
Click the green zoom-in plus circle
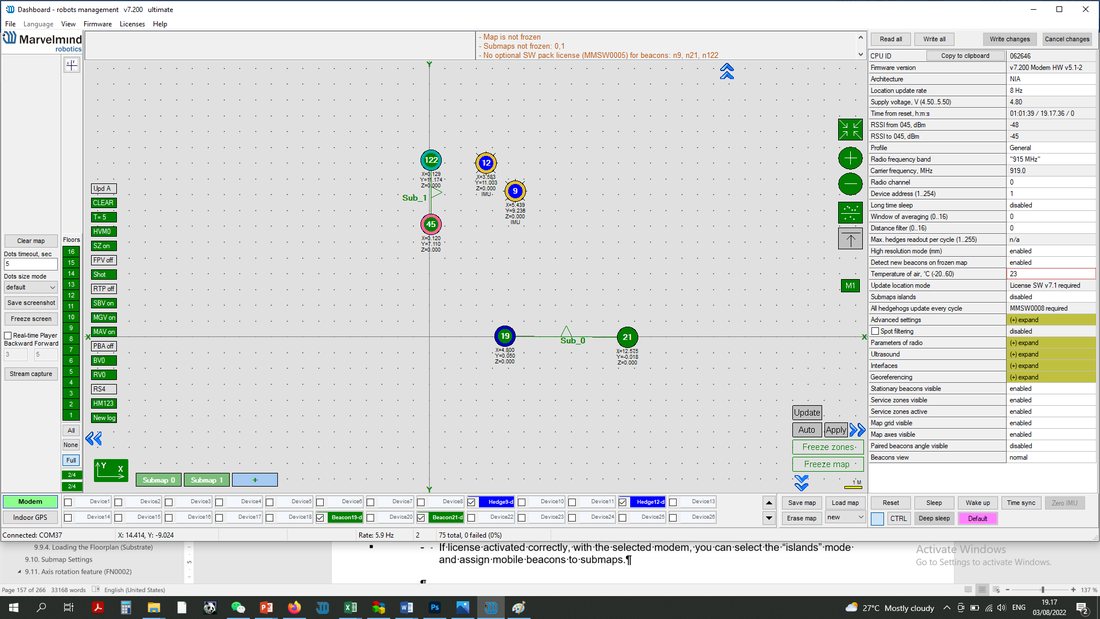tap(850, 158)
